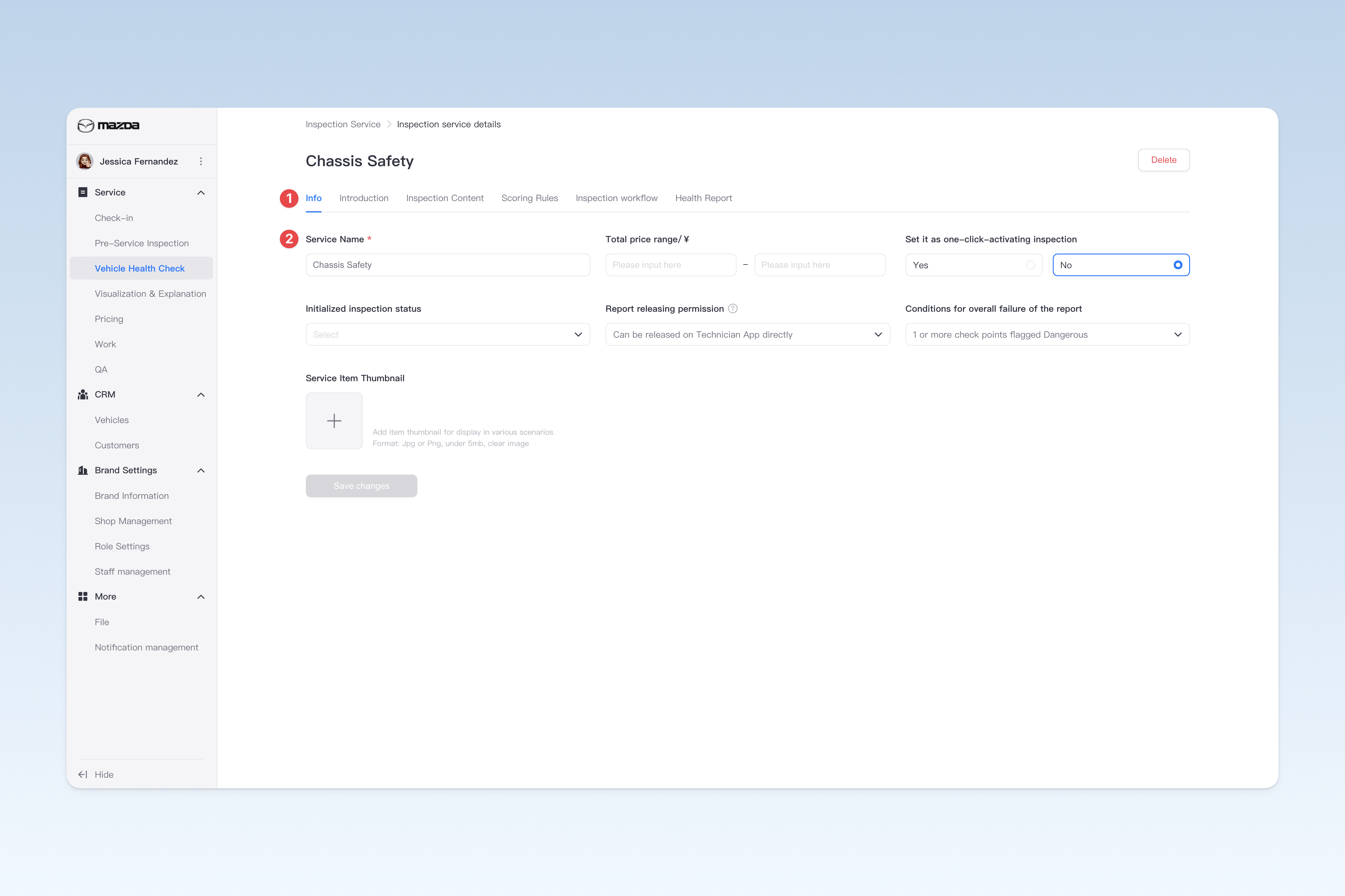Click the Hide sidebar arrow icon
Viewport: 1345px width, 896px height.
[x=83, y=775]
